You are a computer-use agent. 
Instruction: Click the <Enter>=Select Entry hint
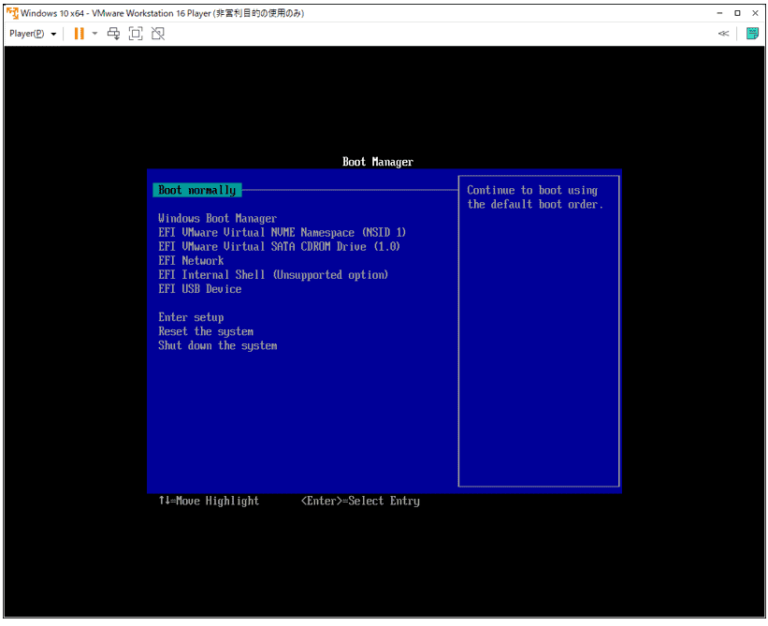360,501
